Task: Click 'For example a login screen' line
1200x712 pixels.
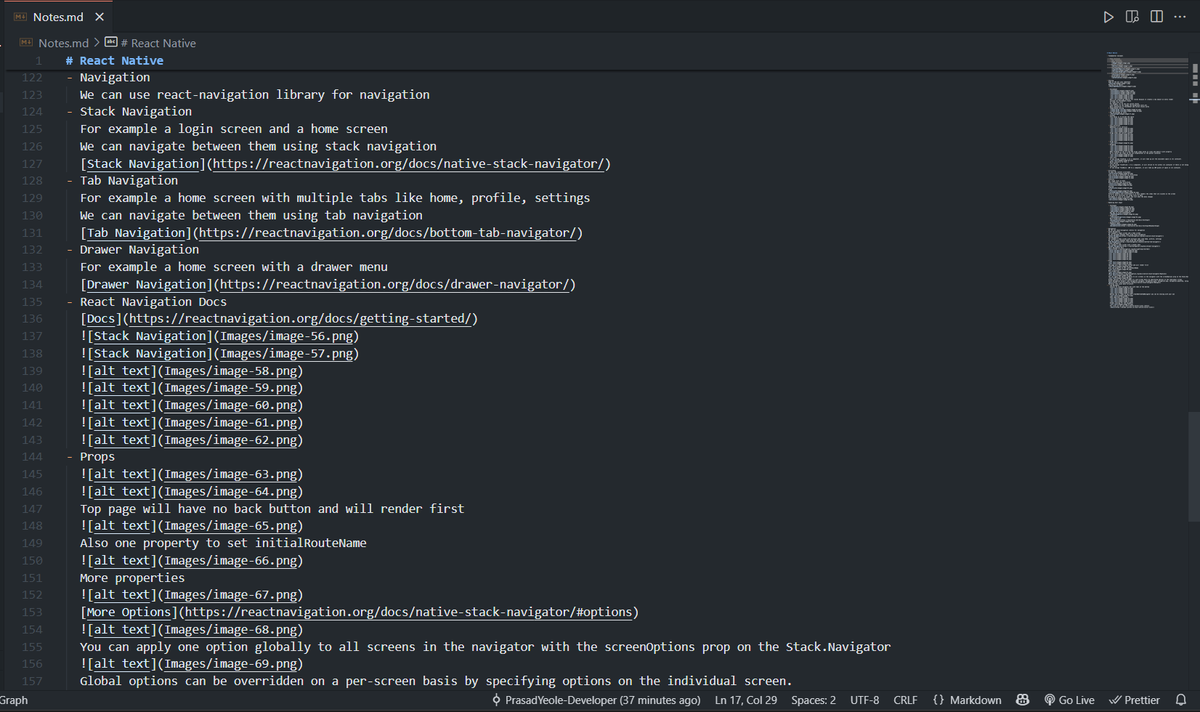Action: pyautogui.click(x=234, y=129)
